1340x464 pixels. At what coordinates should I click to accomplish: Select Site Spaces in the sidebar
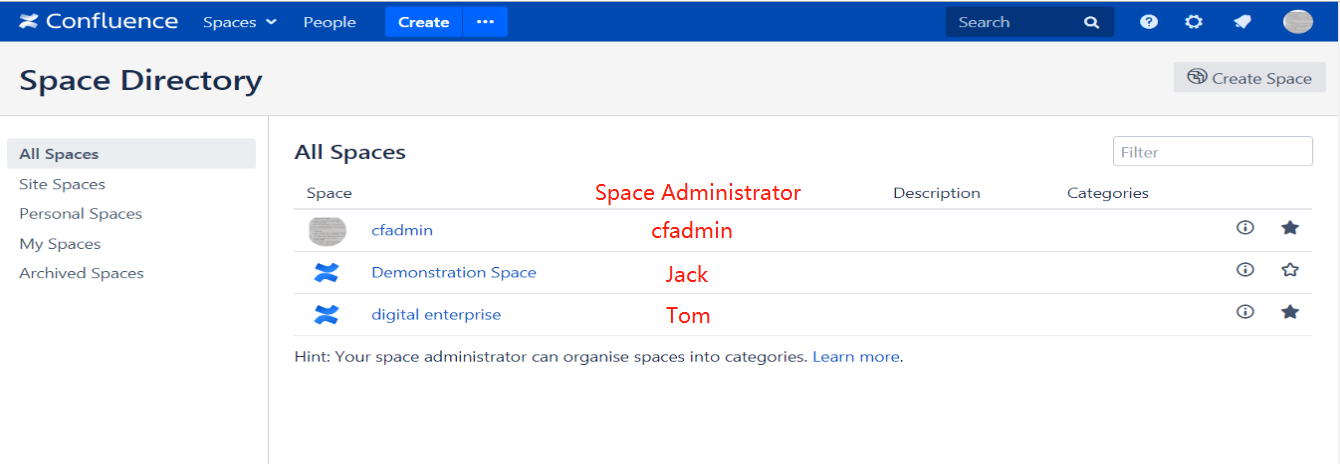pyautogui.click(x=62, y=184)
